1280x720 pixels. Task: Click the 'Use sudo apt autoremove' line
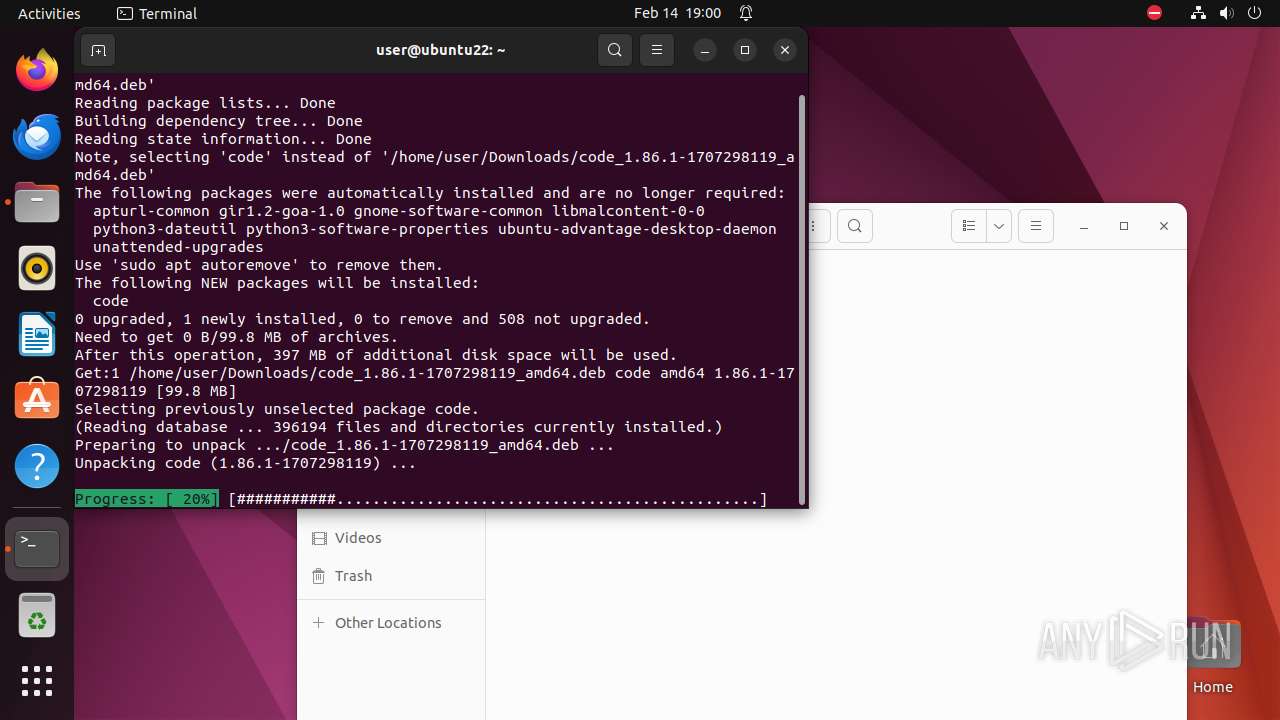[259, 265]
